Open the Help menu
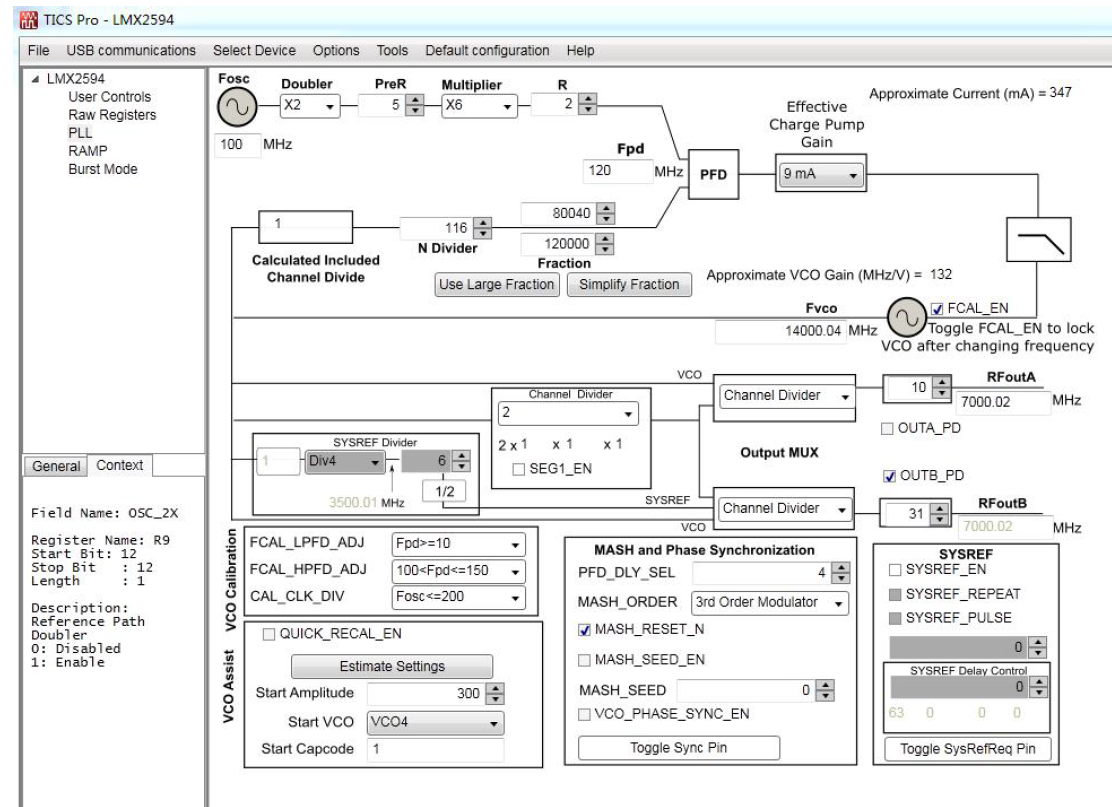Image resolution: width=1112 pixels, height=807 pixels. click(x=580, y=50)
